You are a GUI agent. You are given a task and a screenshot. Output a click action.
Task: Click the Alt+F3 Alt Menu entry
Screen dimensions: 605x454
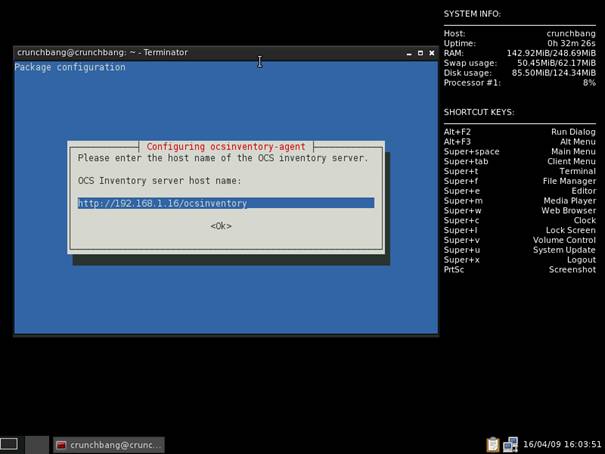[519, 142]
